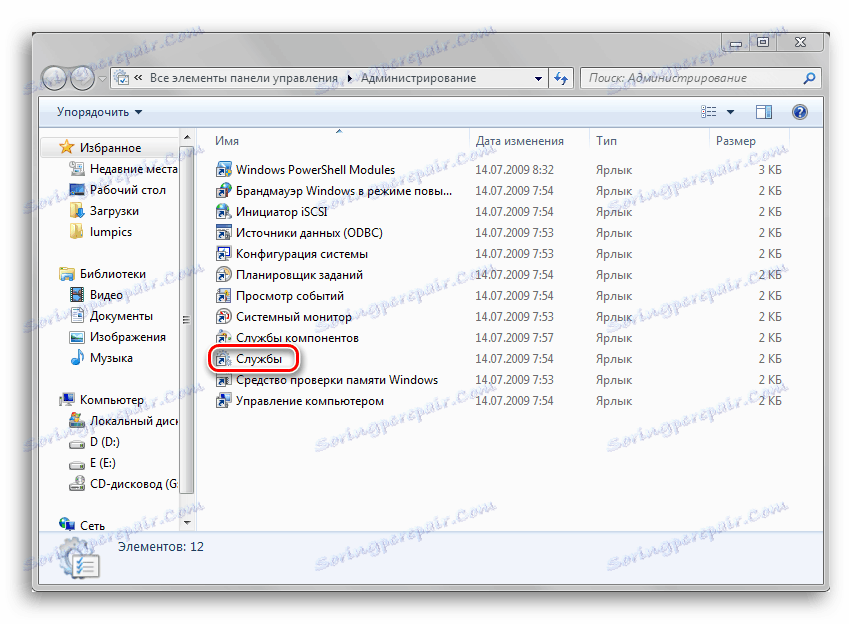Go back with the Back arrow
Screen dimensions: 862x624
pos(53,78)
